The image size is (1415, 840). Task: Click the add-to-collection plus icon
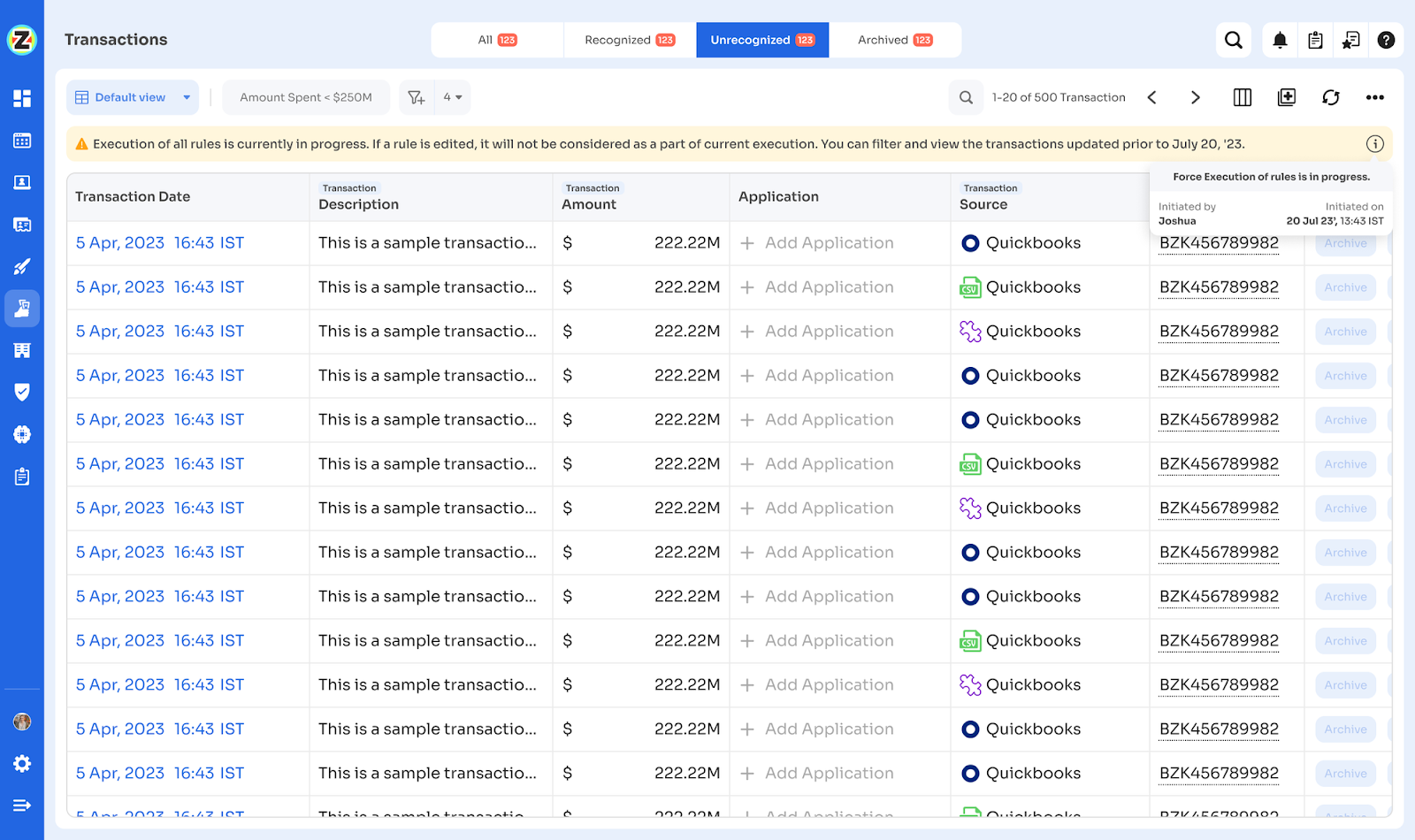tap(1287, 97)
